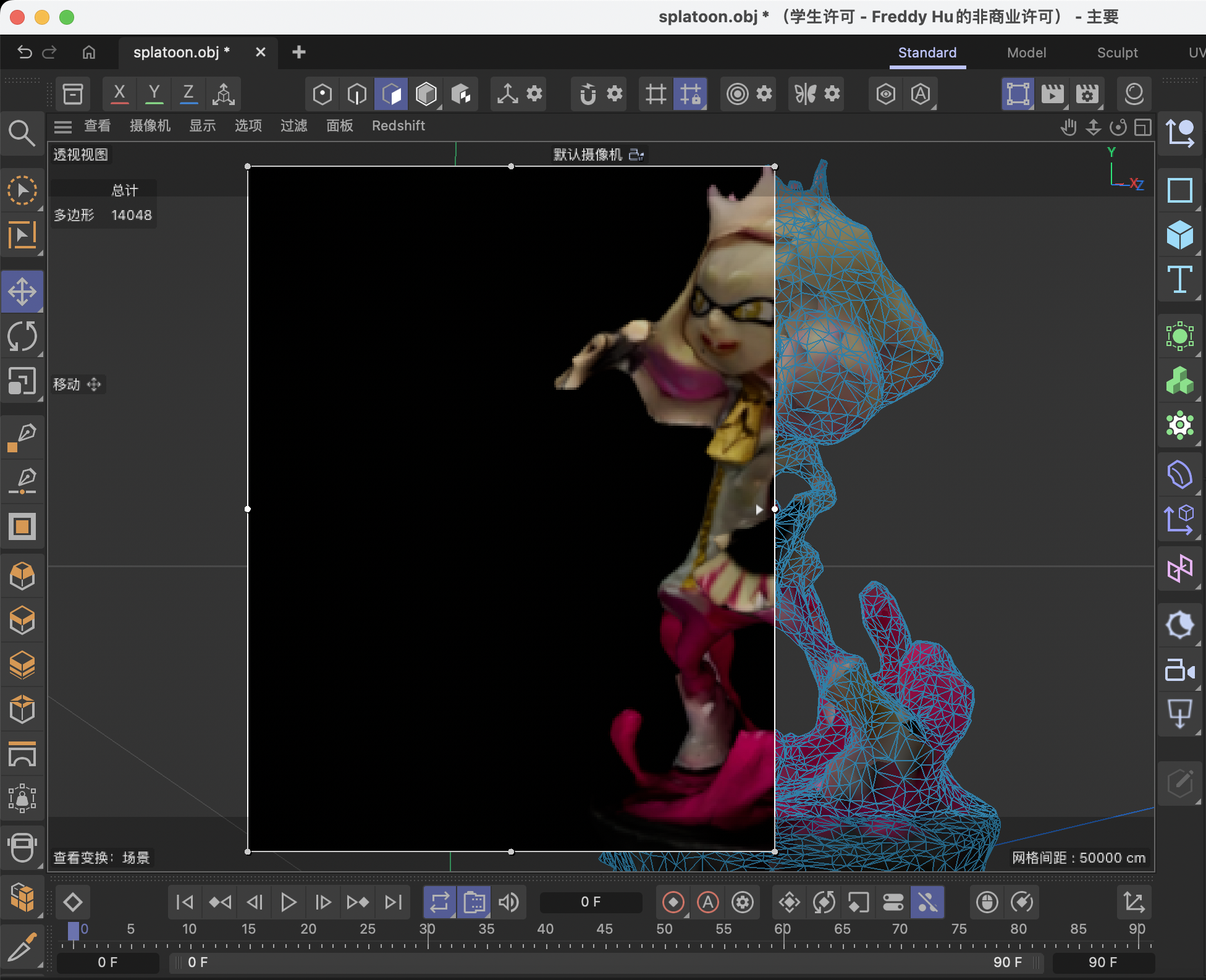This screenshot has width=1206, height=980.
Task: Open viewport hamburger menu
Action: 63,127
